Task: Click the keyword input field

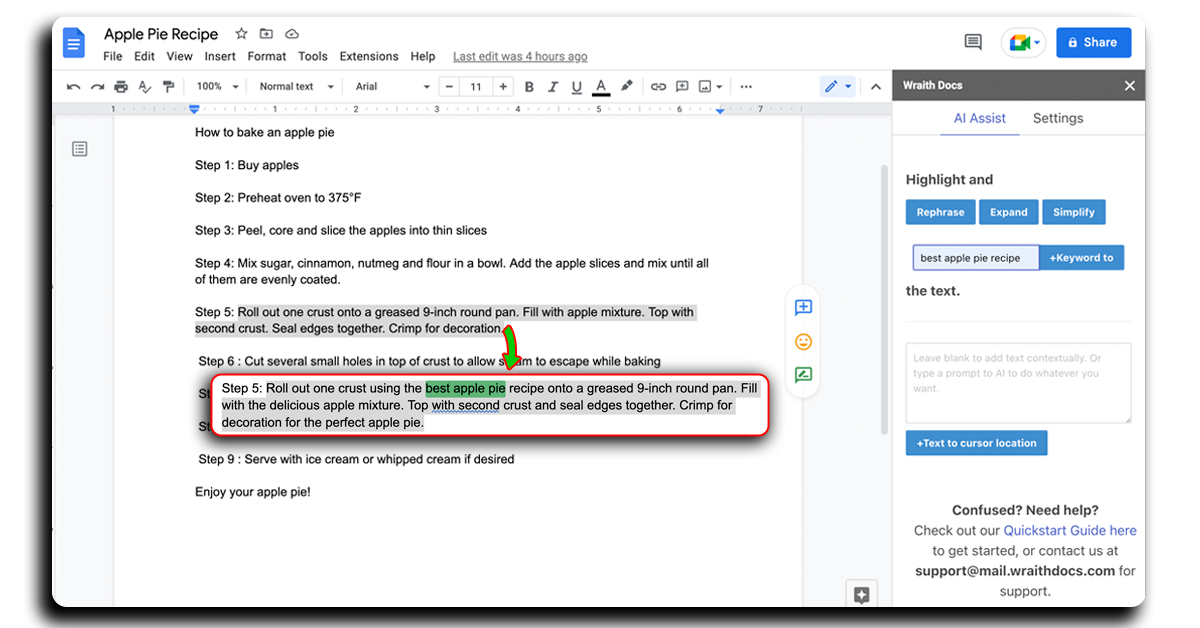Action: pyautogui.click(x=975, y=258)
